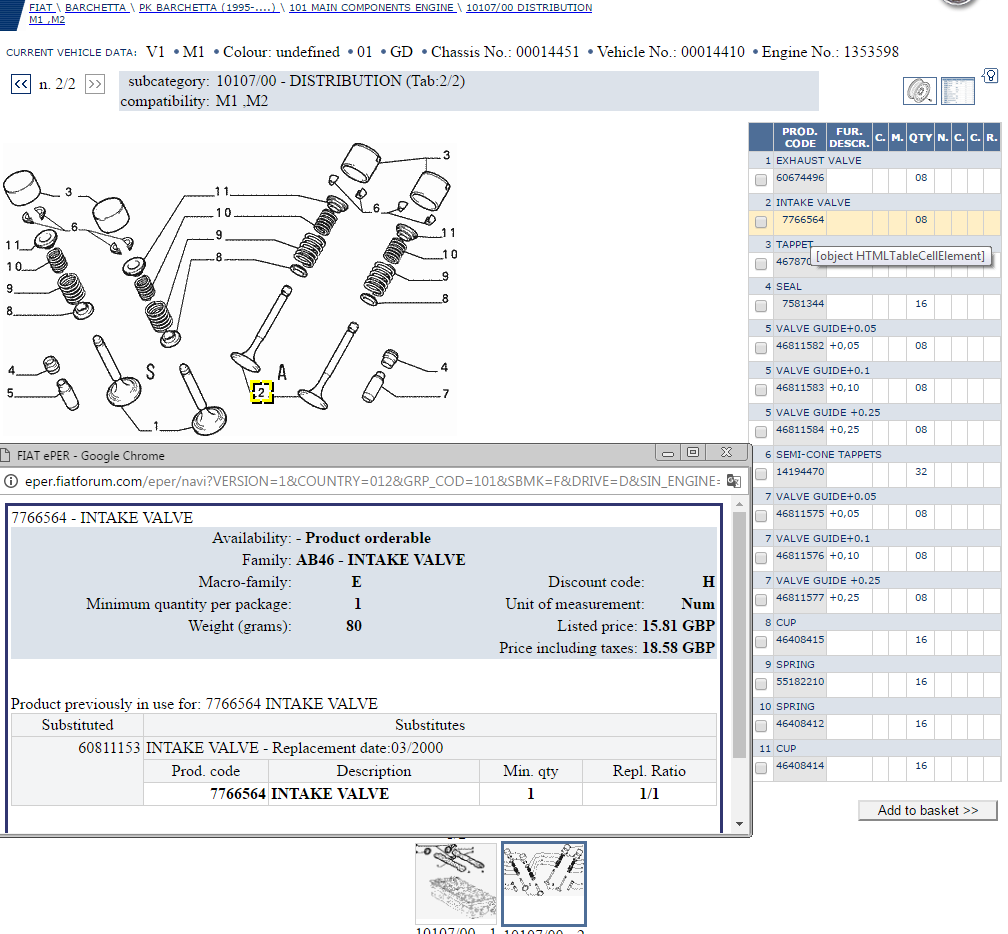Open the FIAT breadcrumb link
Screen dimensions: 1008x934
(40, 8)
